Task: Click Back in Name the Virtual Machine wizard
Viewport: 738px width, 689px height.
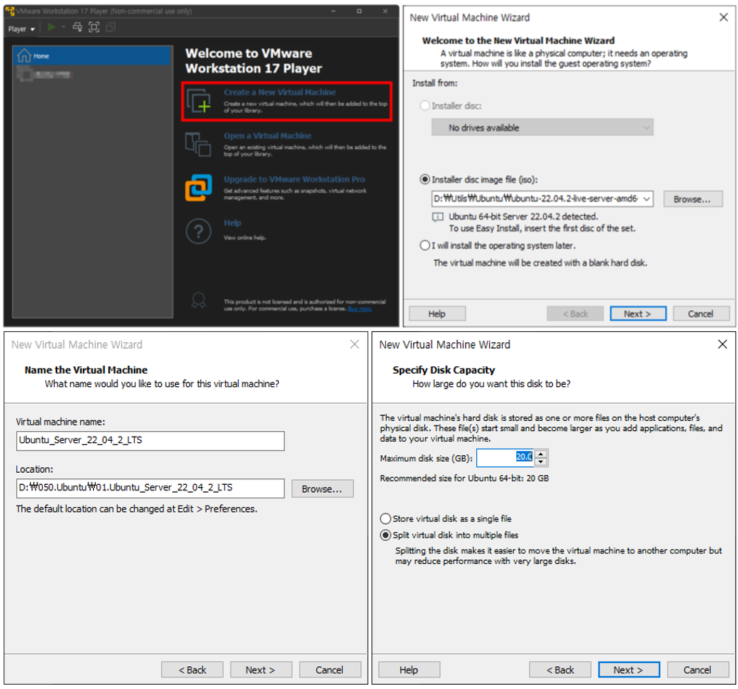Action: (x=192, y=670)
